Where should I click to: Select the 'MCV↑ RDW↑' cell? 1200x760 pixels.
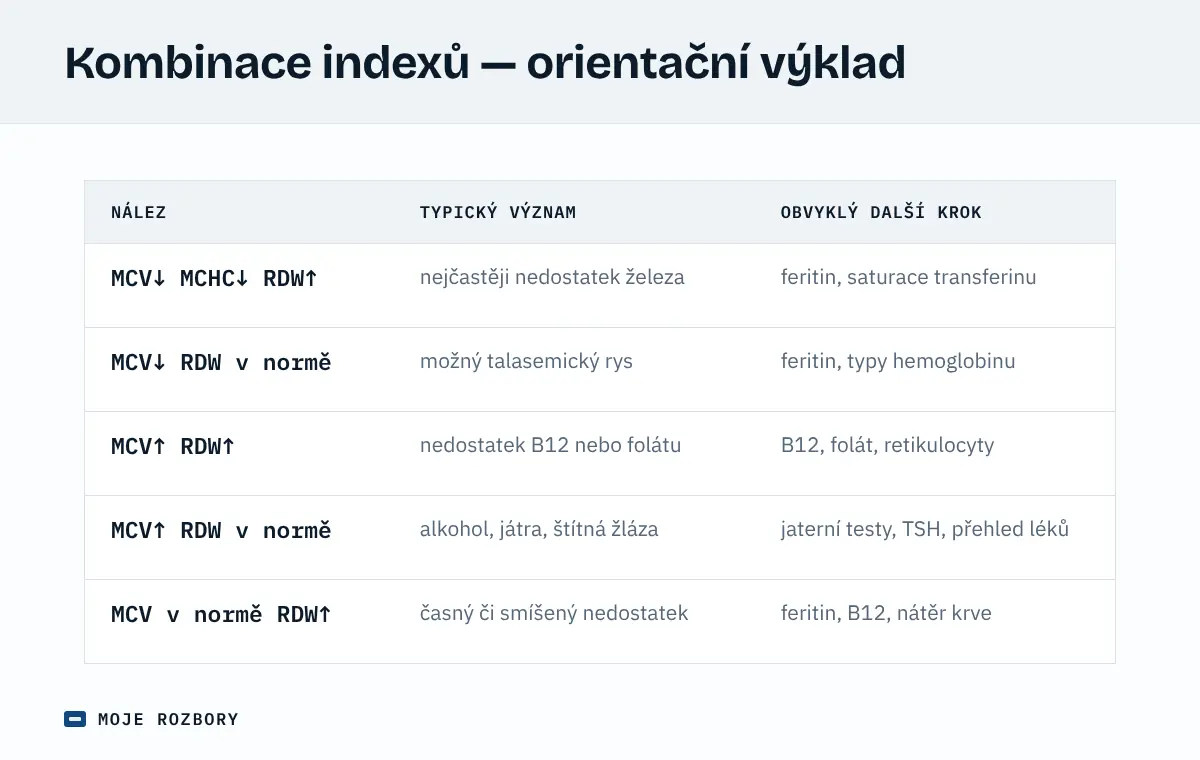tap(239, 454)
